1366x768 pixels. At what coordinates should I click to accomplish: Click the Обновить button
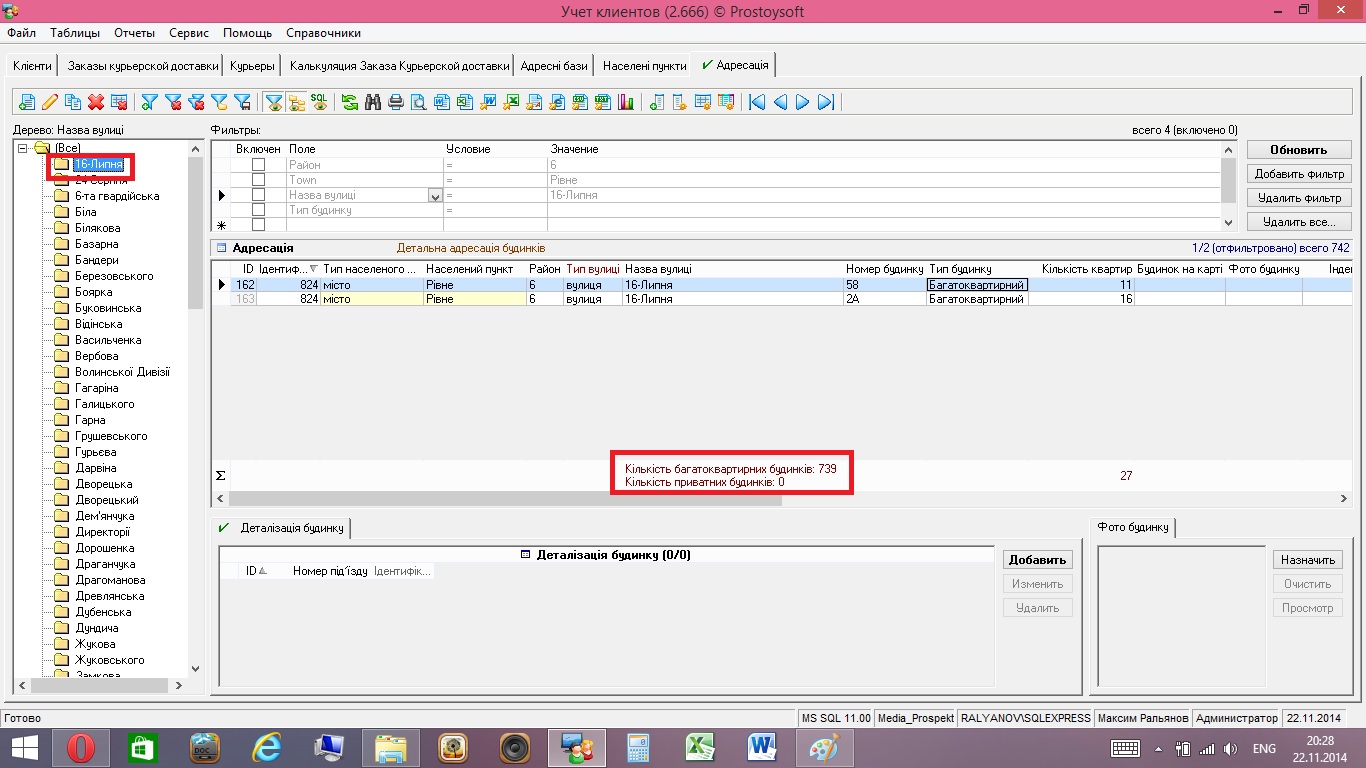pyautogui.click(x=1298, y=150)
